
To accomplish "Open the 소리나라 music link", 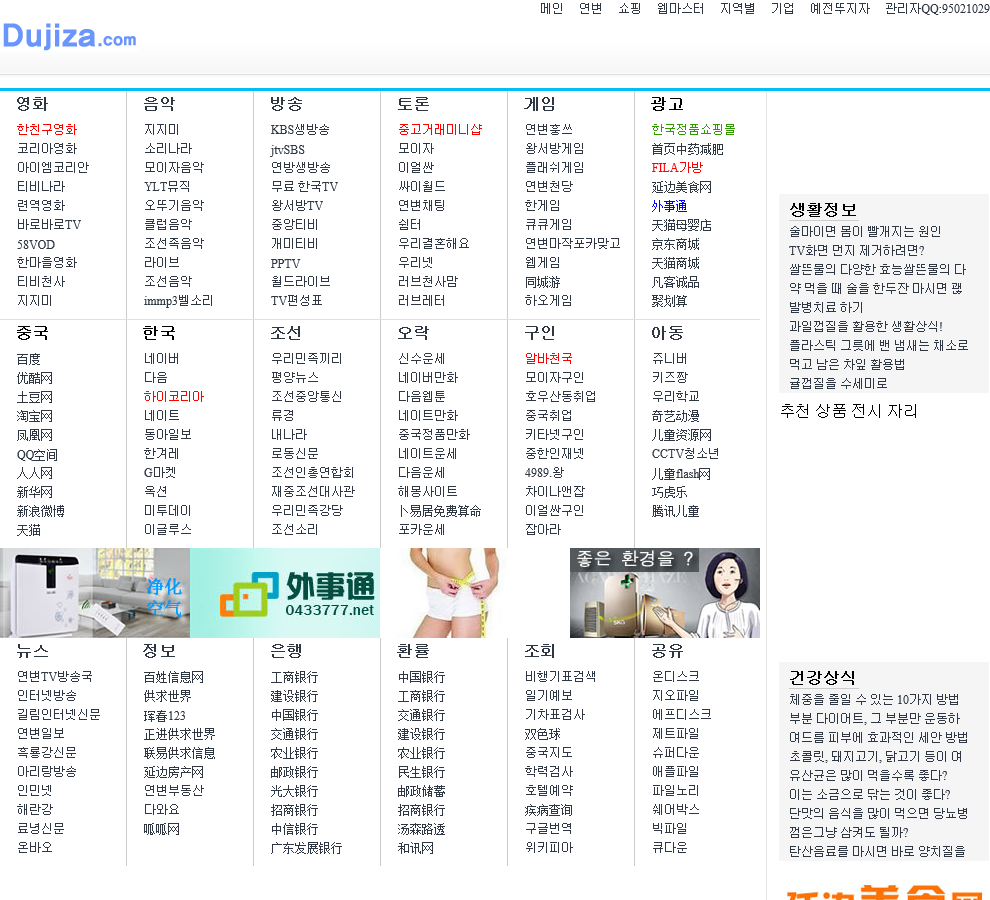I will (168, 148).
